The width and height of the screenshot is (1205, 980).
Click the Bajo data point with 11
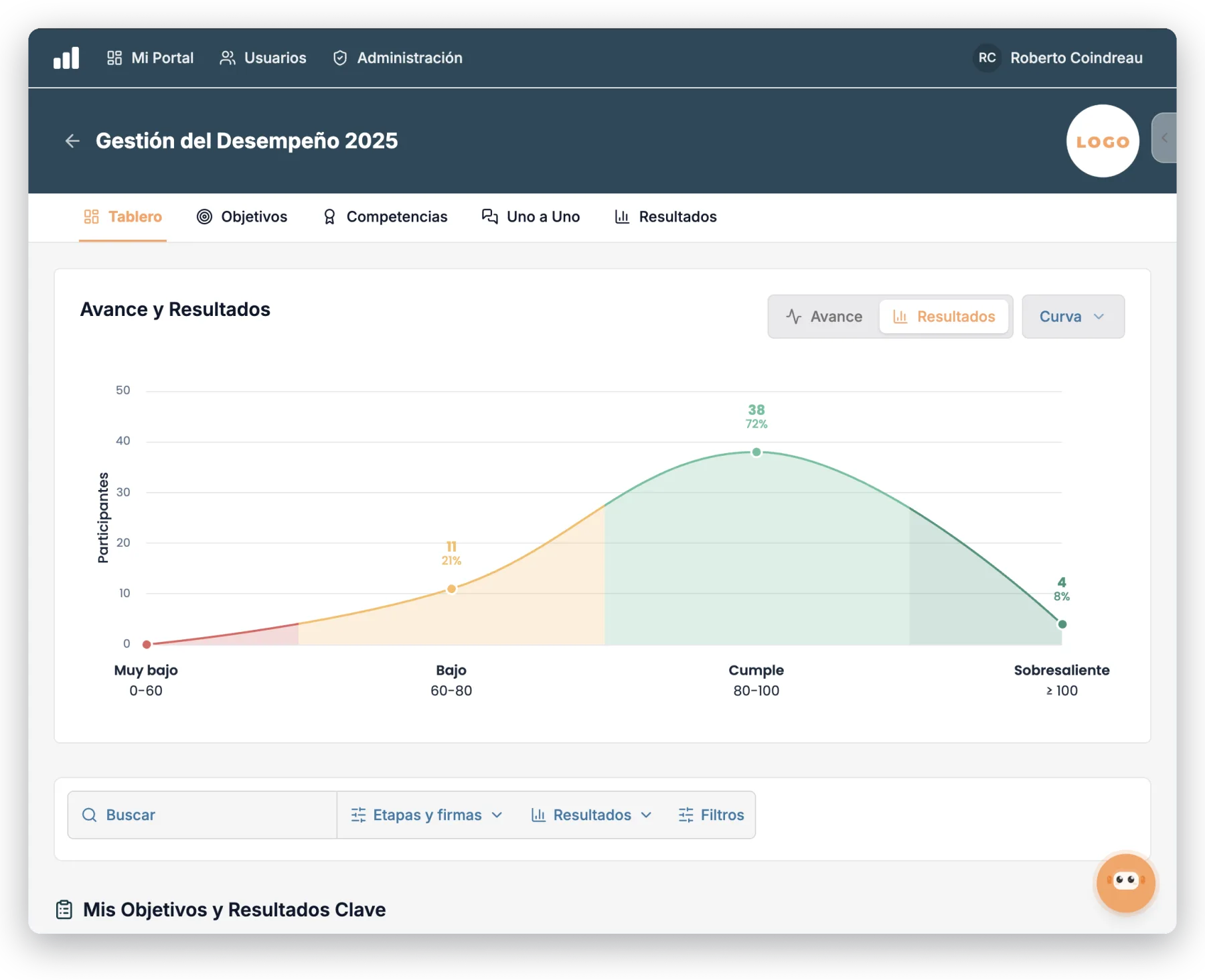pyautogui.click(x=452, y=589)
